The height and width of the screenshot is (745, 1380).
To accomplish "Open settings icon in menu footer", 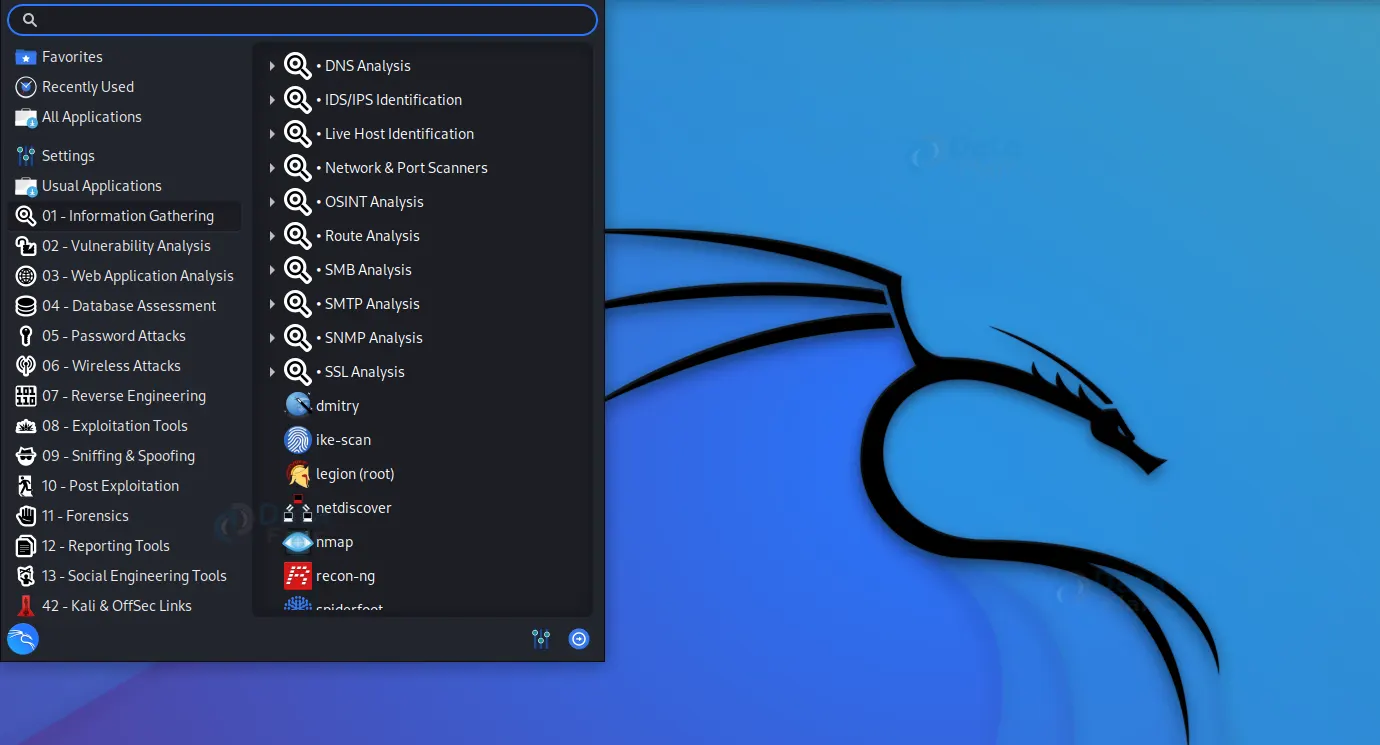I will pos(541,639).
